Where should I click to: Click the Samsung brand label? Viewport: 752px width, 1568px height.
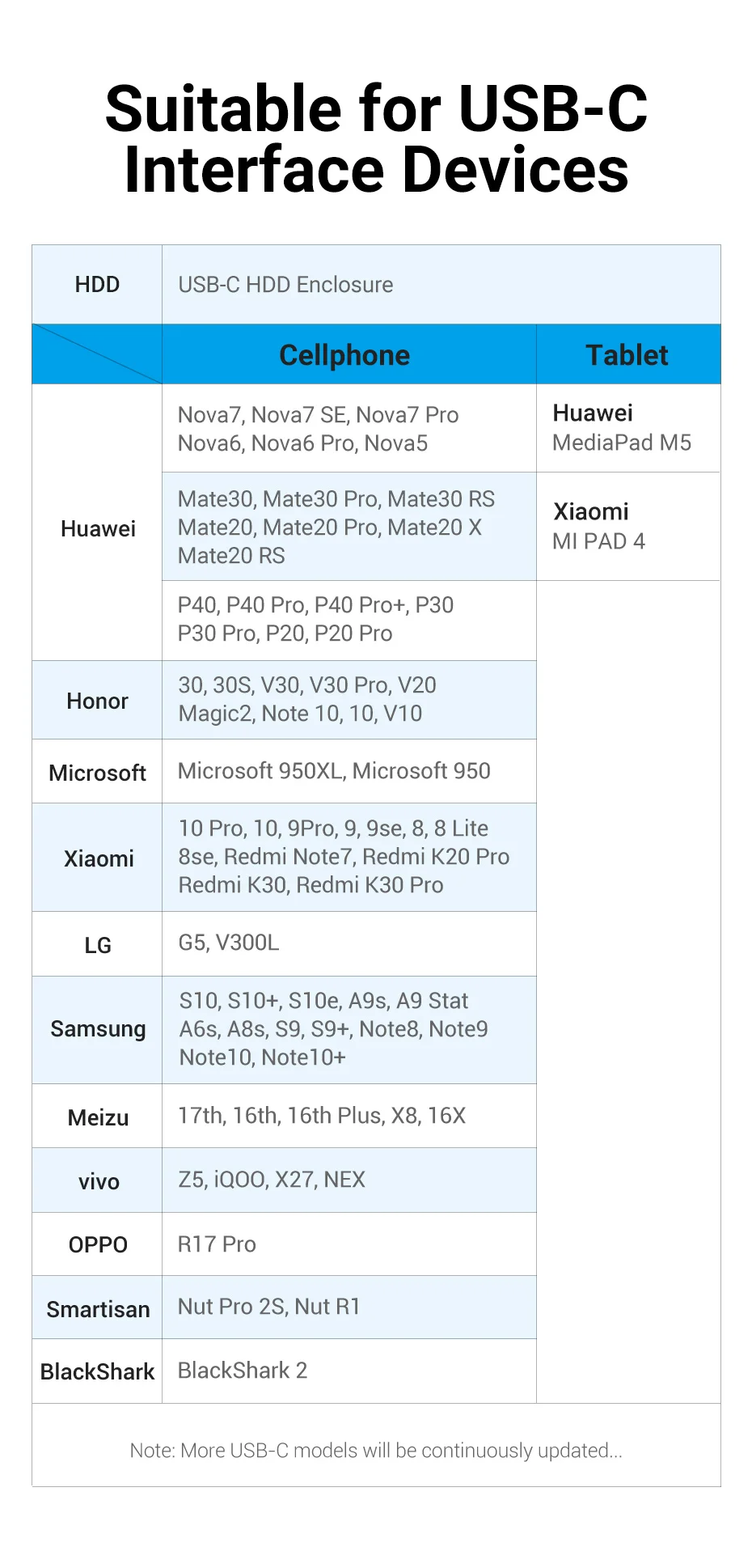(x=98, y=1029)
